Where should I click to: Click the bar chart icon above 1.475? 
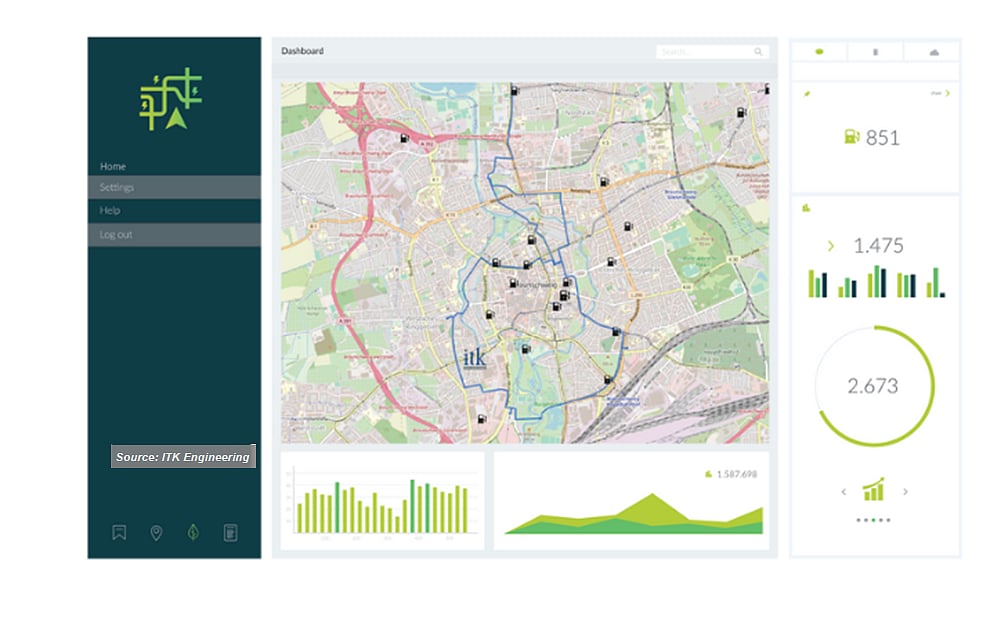coord(806,208)
